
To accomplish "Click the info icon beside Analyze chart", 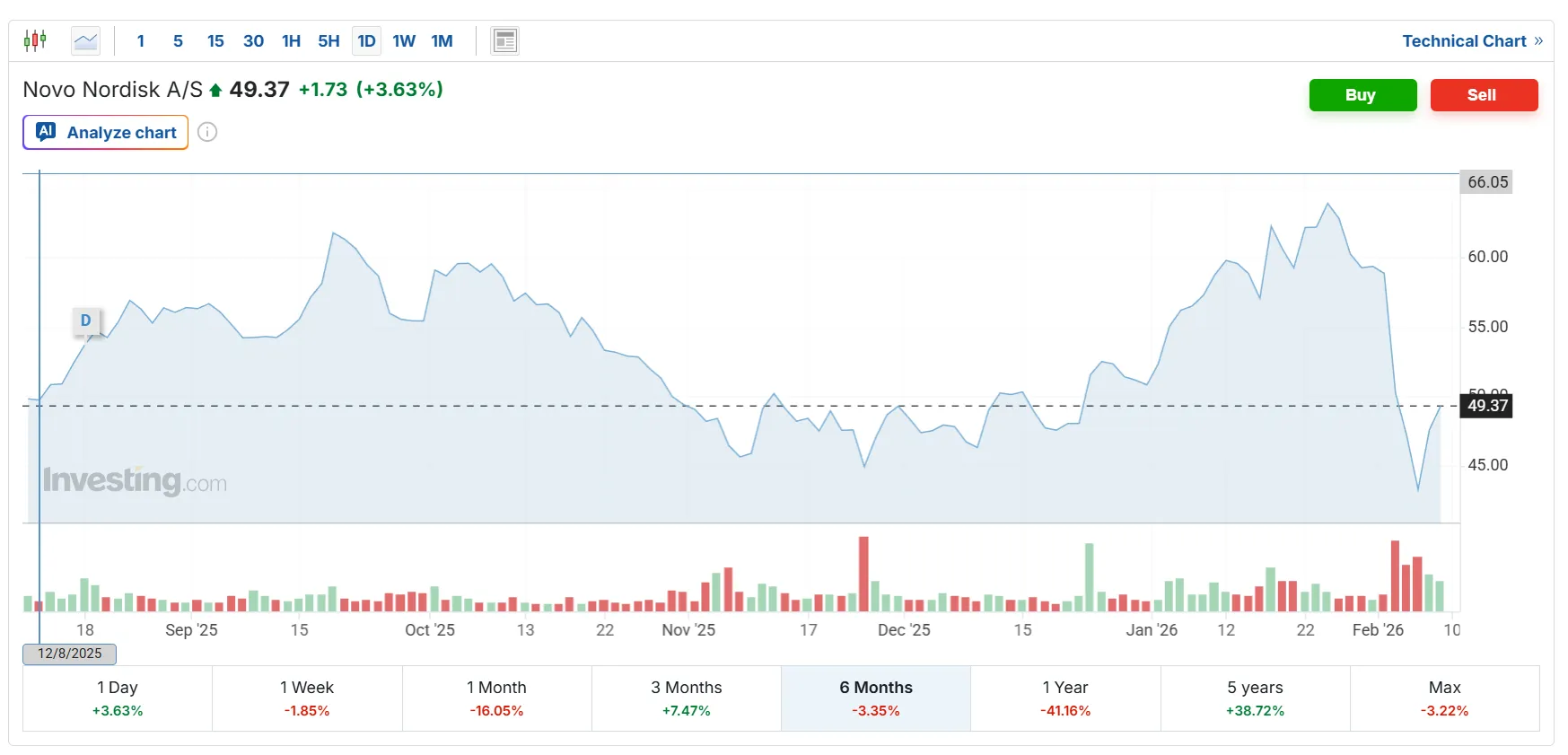I will (207, 132).
